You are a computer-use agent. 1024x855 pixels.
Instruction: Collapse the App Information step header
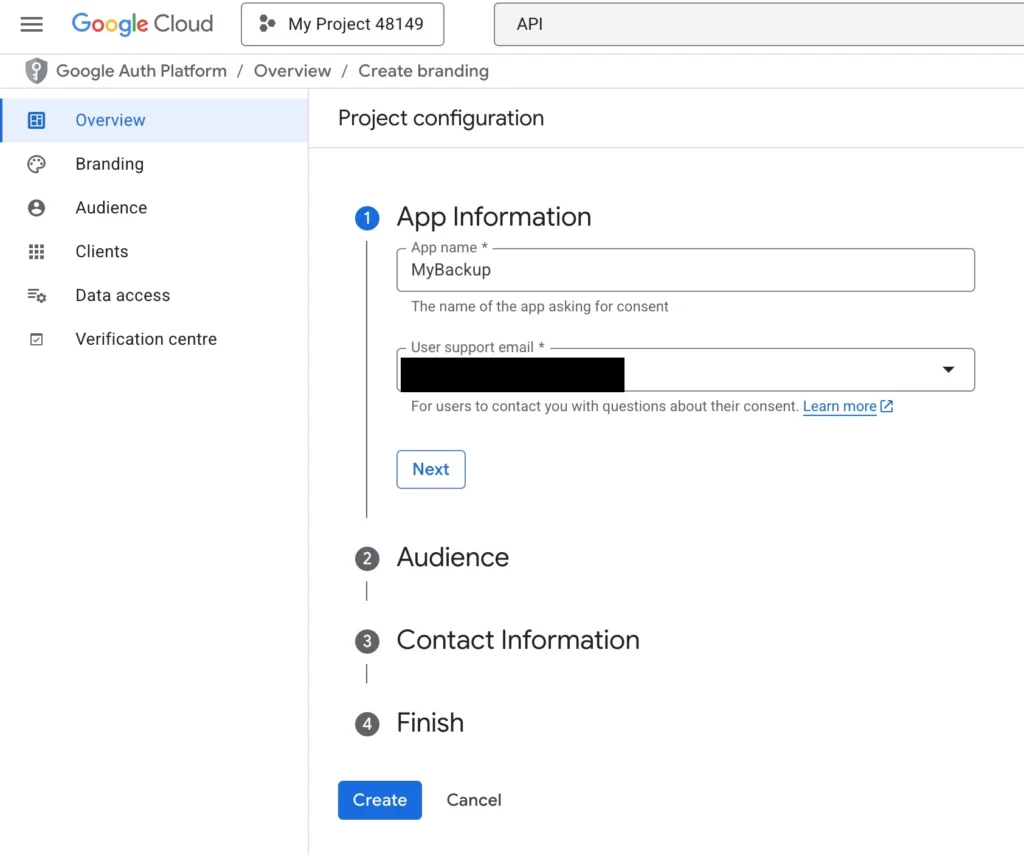pos(494,217)
